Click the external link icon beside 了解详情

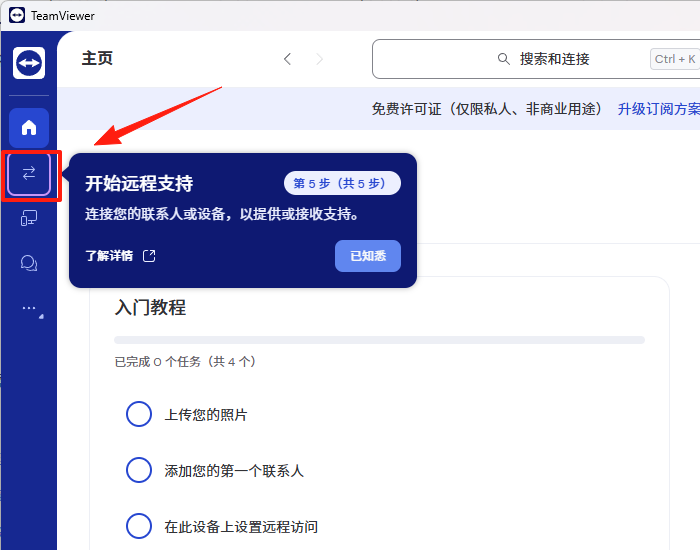click(x=149, y=256)
